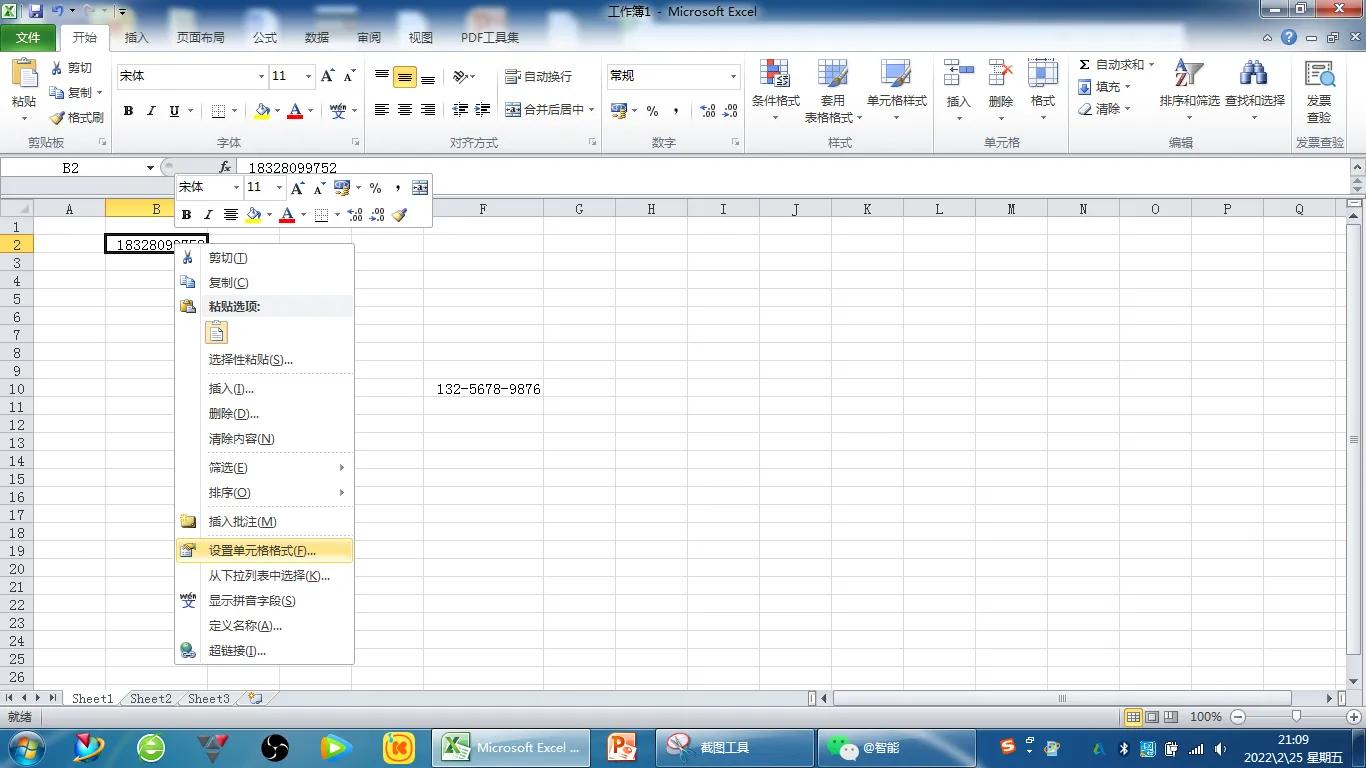
Task: Click the phonetic guide (wén) icon in ribbon
Action: click(x=338, y=110)
